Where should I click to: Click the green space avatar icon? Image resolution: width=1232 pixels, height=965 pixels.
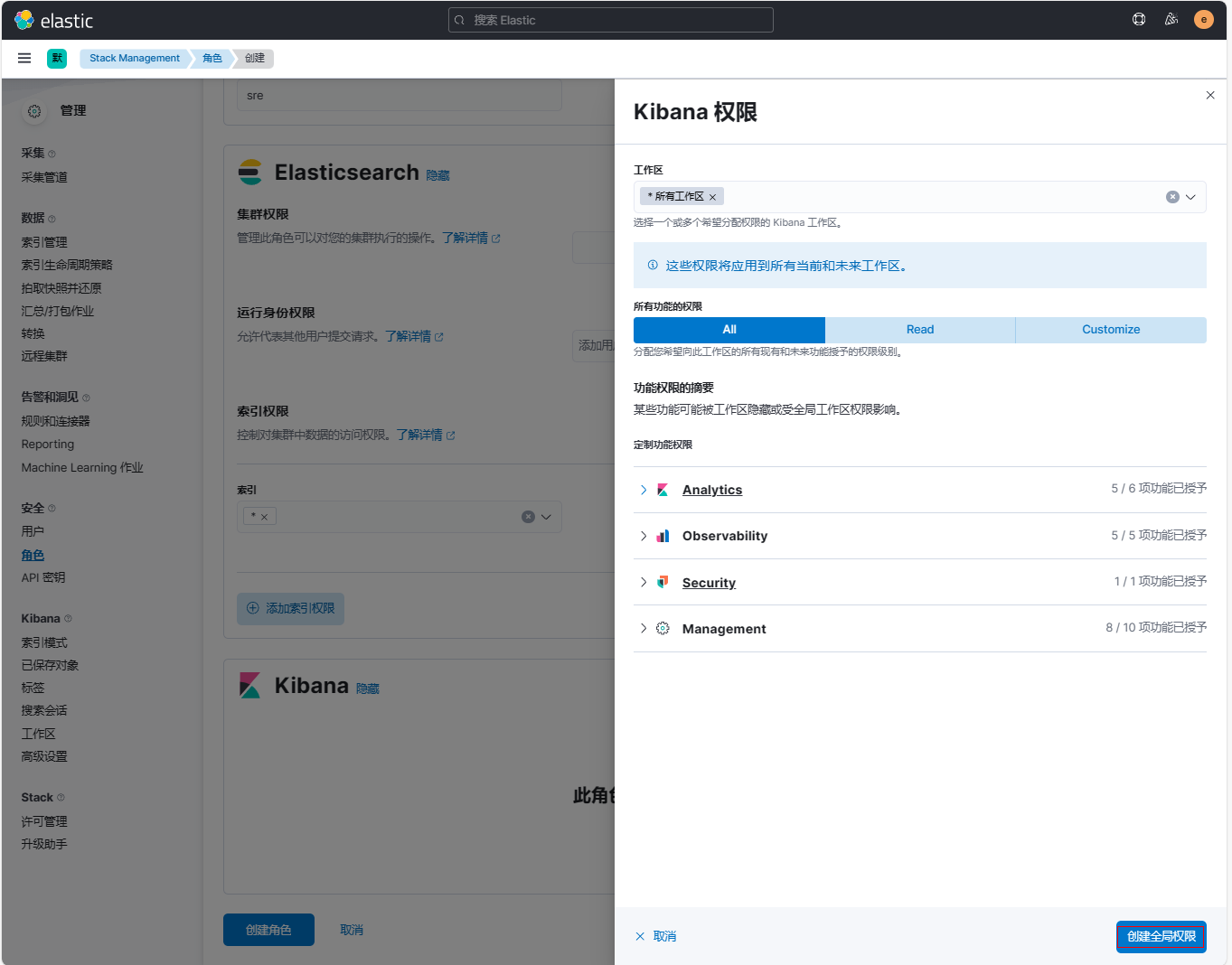[x=57, y=58]
